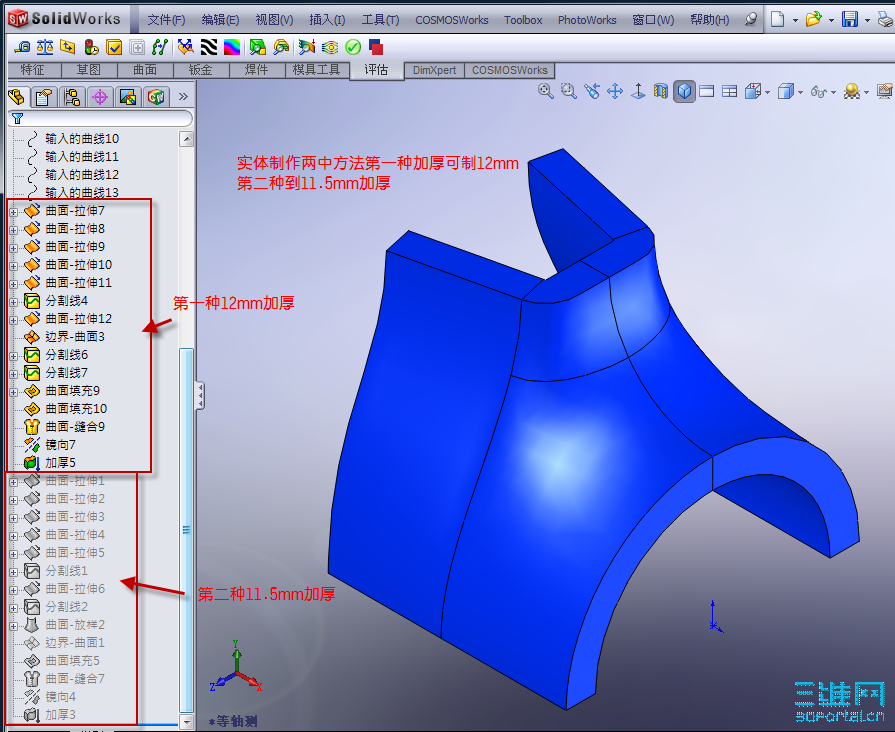Open the Toolbox menu
This screenshot has width=895, height=732.
523,20
